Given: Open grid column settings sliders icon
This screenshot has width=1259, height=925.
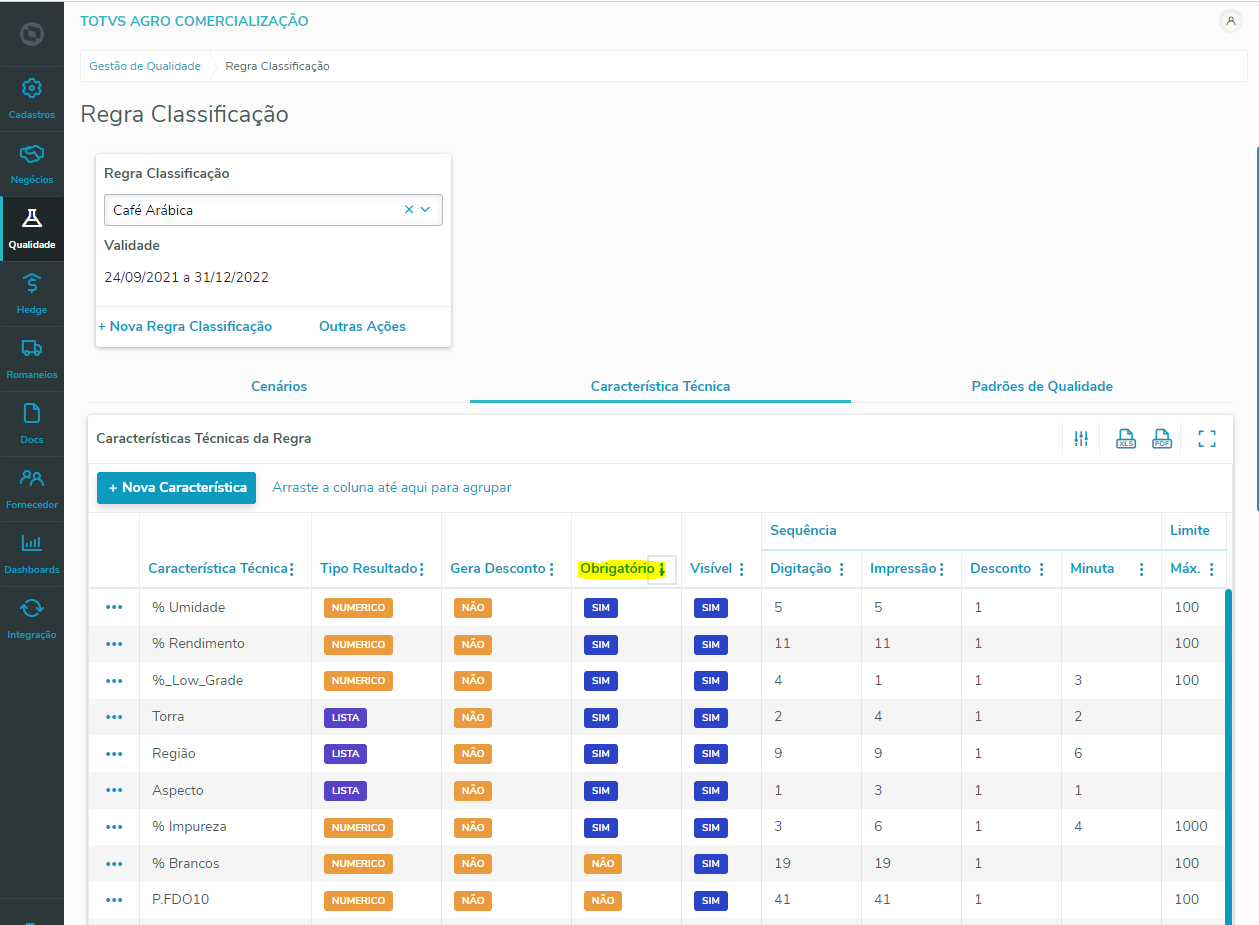Looking at the screenshot, I should click(x=1081, y=438).
